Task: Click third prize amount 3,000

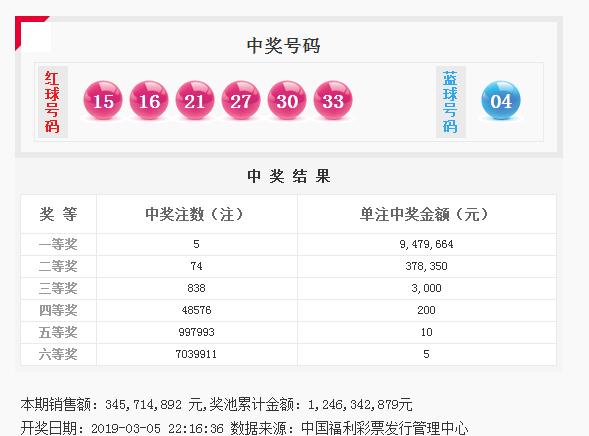Action: point(426,288)
